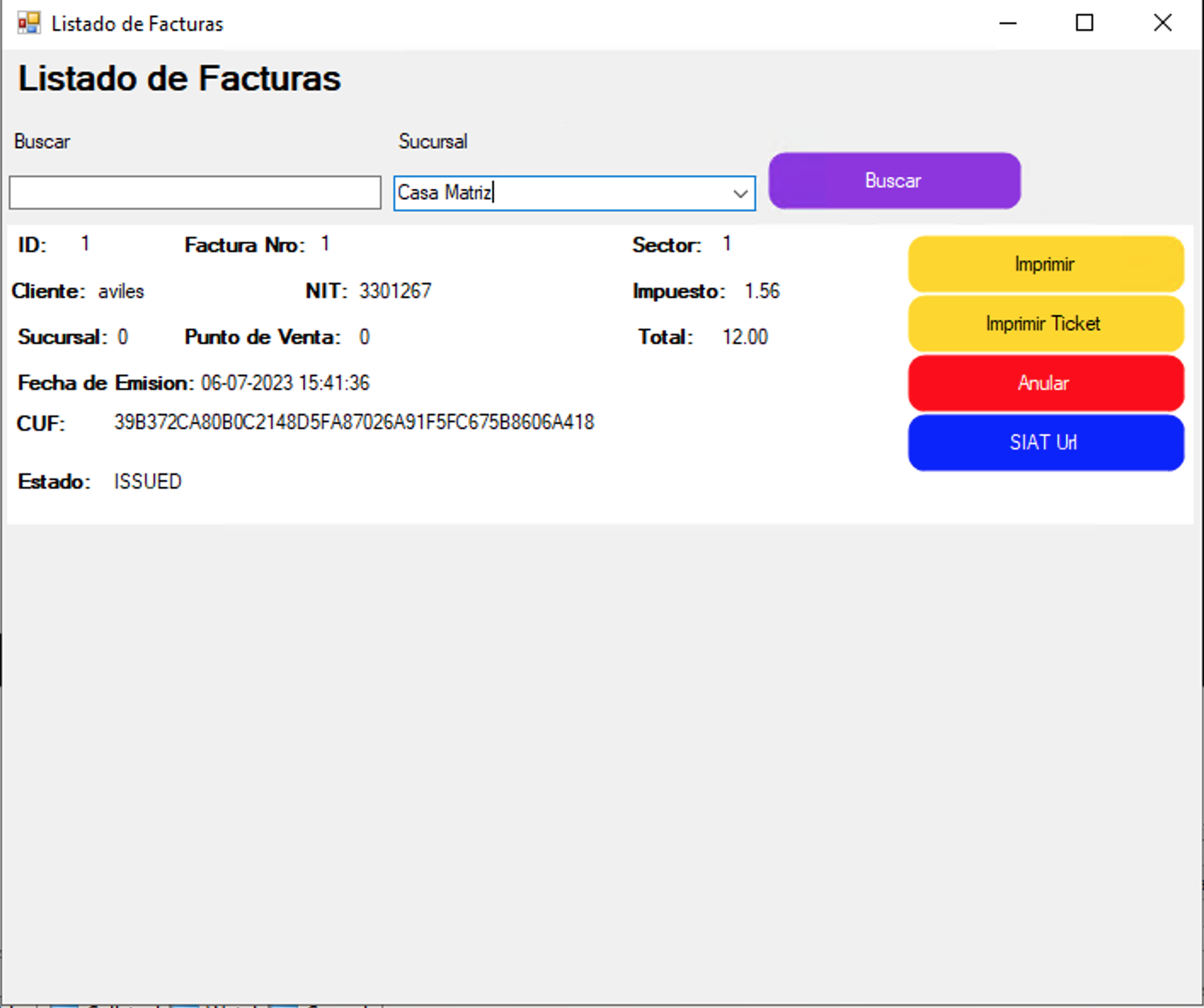Click the Fecha de Emision date value

coord(285,383)
